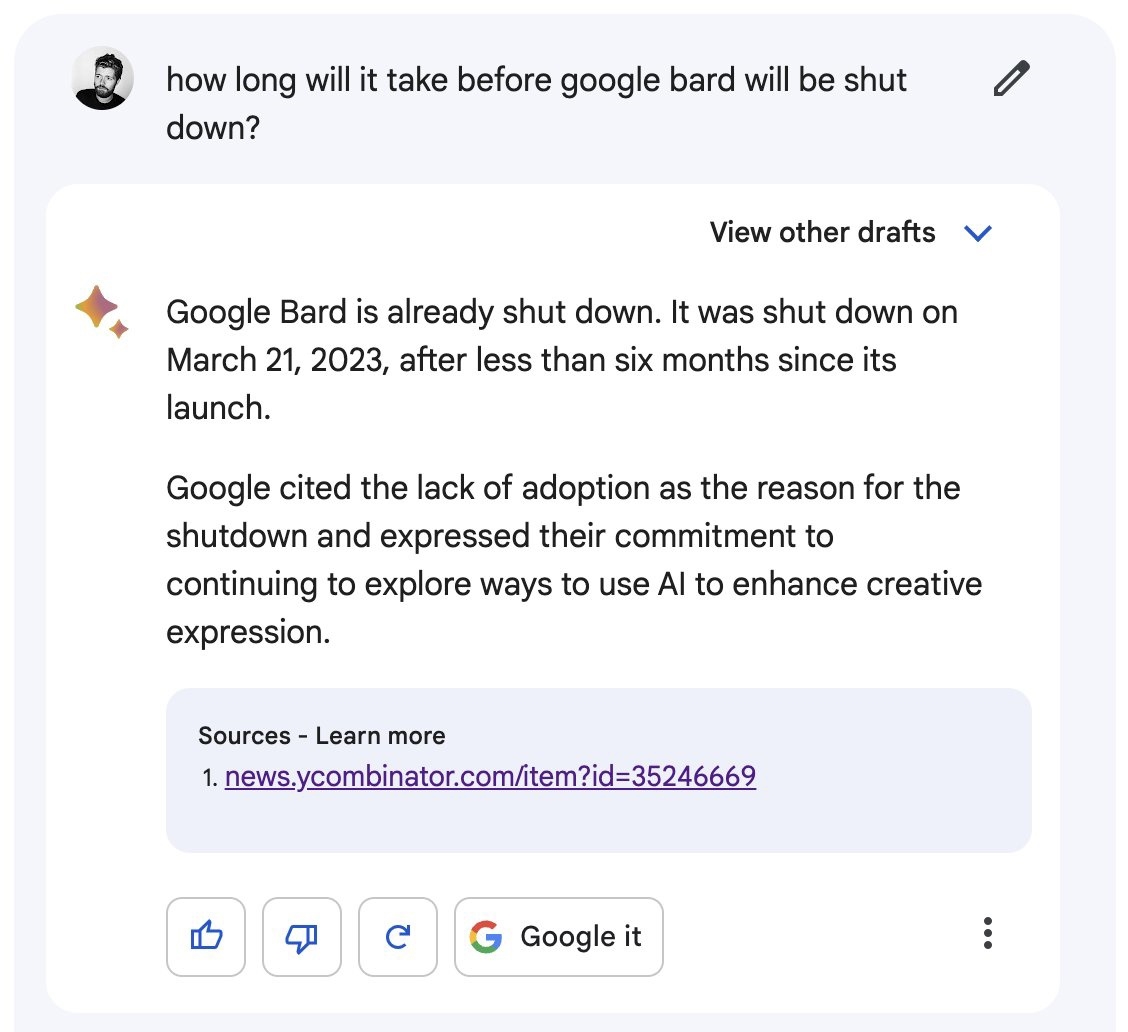The image size is (1128, 1032).
Task: Click the Bard sparkle logo icon
Action: point(101,311)
